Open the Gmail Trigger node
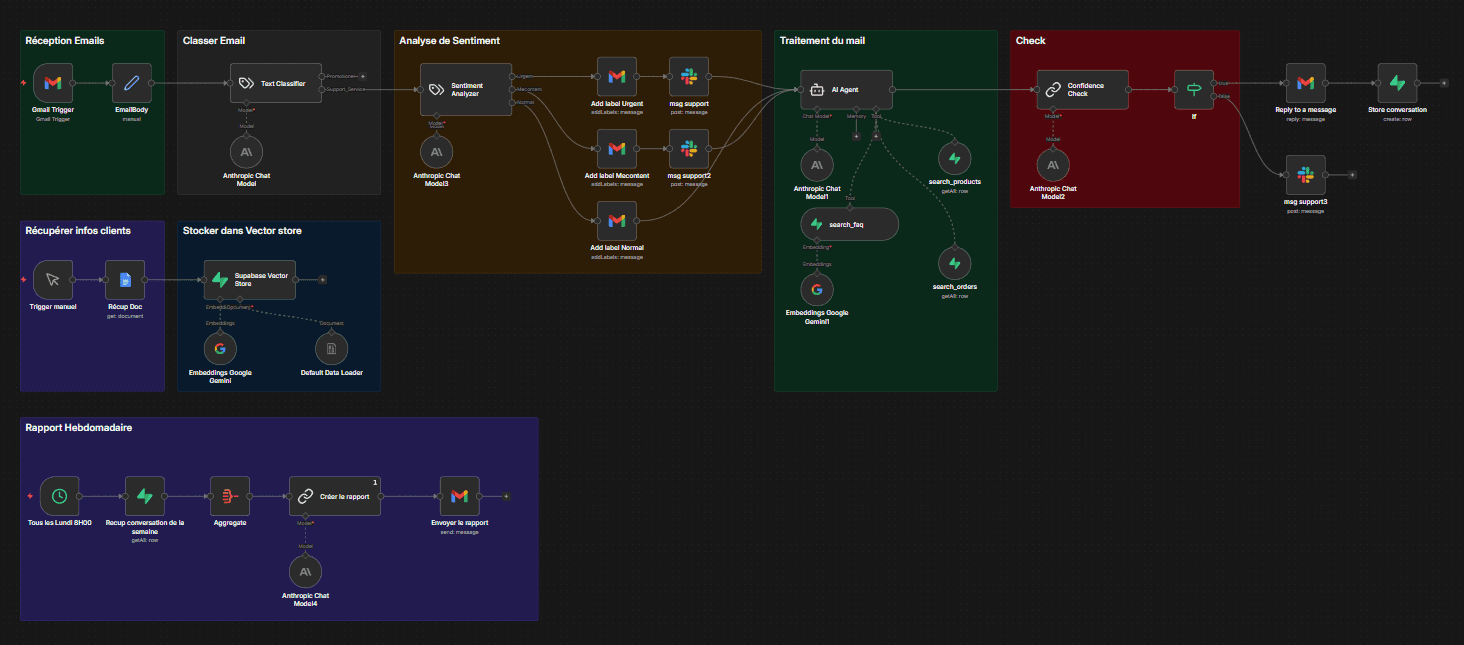The height and width of the screenshot is (645, 1464). pyautogui.click(x=52, y=82)
